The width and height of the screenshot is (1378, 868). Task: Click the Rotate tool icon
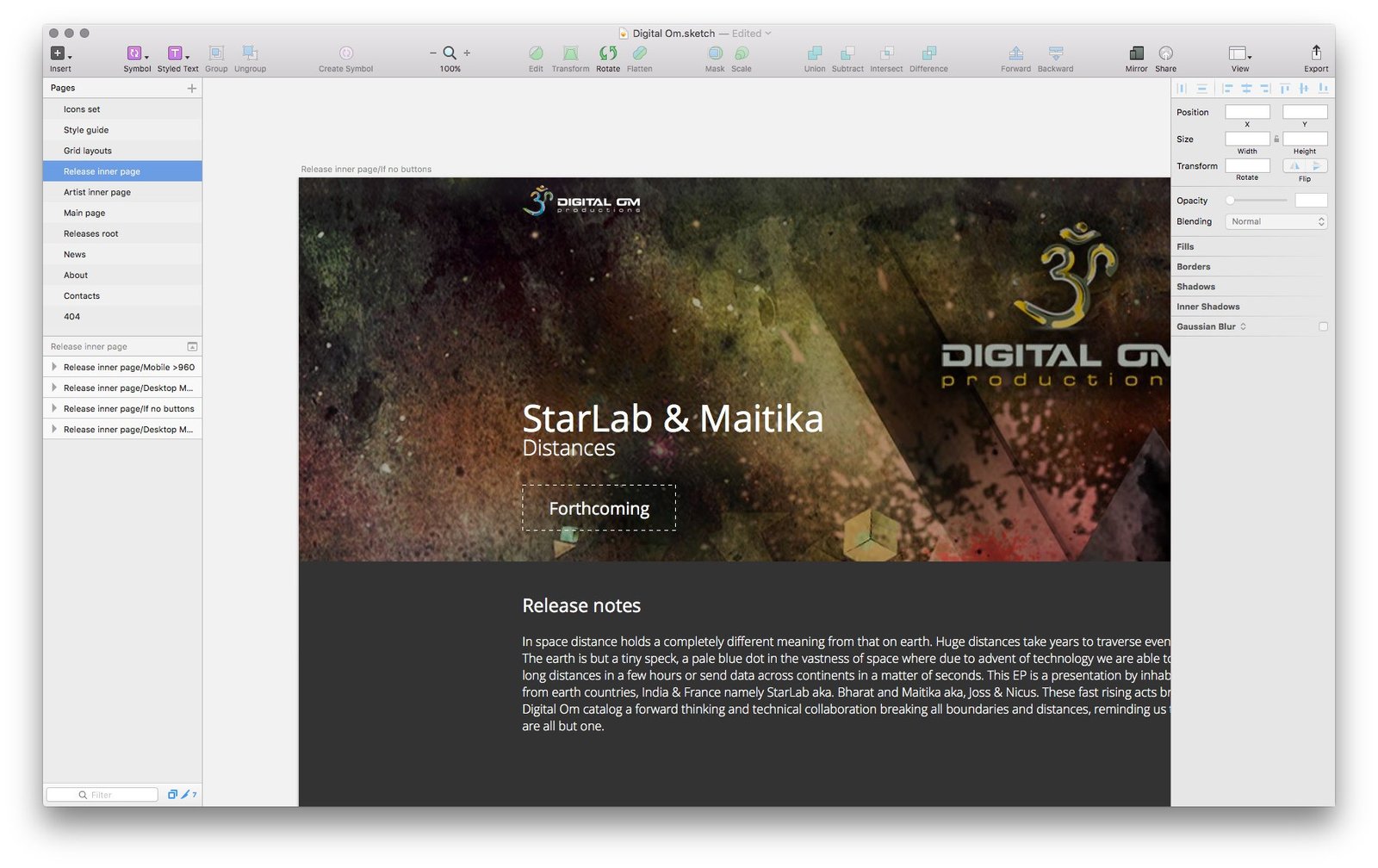coord(608,53)
